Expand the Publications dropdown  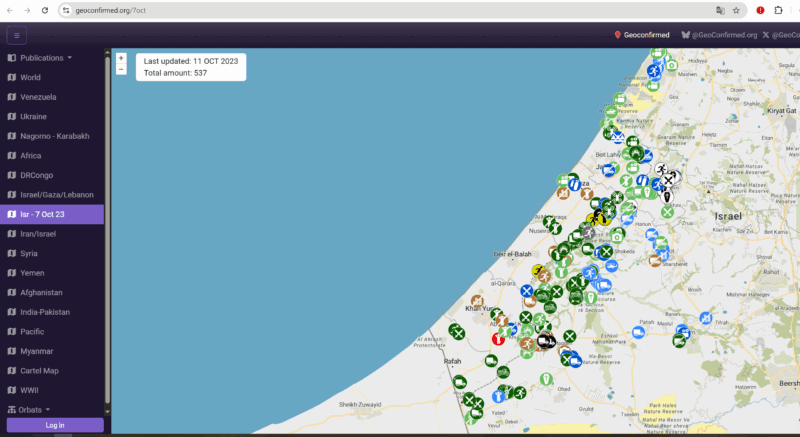coord(46,58)
